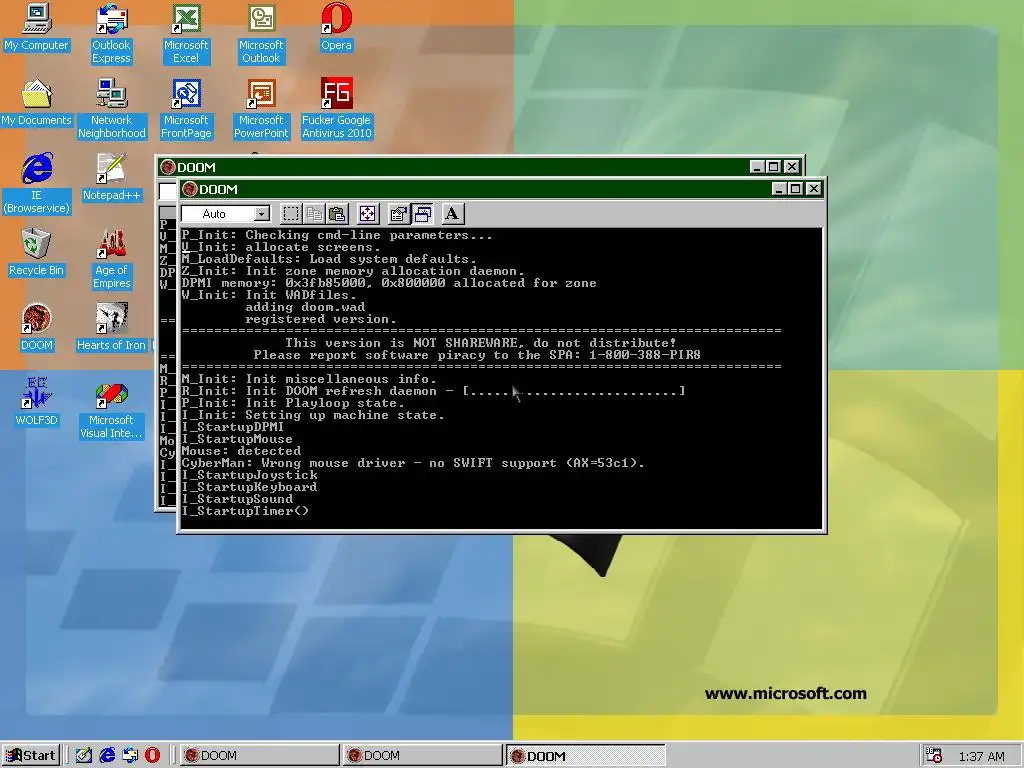Viewport: 1024px width, 768px height.
Task: Launch Outlook Express from the quick launch bar
Action: (130, 756)
